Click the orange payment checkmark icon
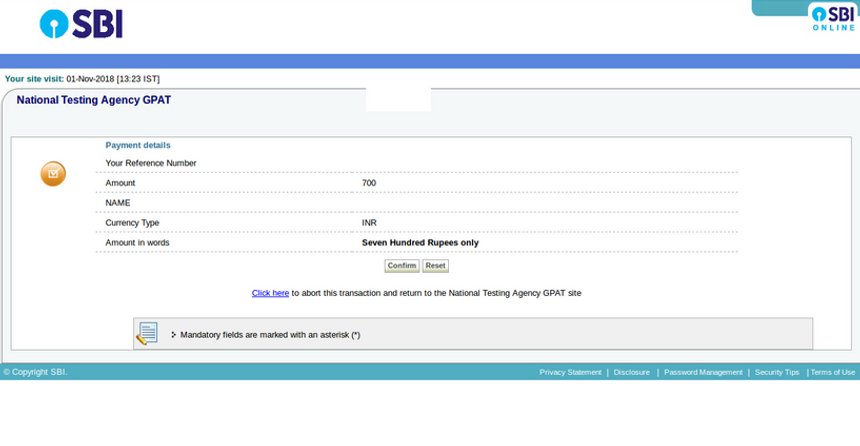This screenshot has width=860, height=446. [x=53, y=174]
